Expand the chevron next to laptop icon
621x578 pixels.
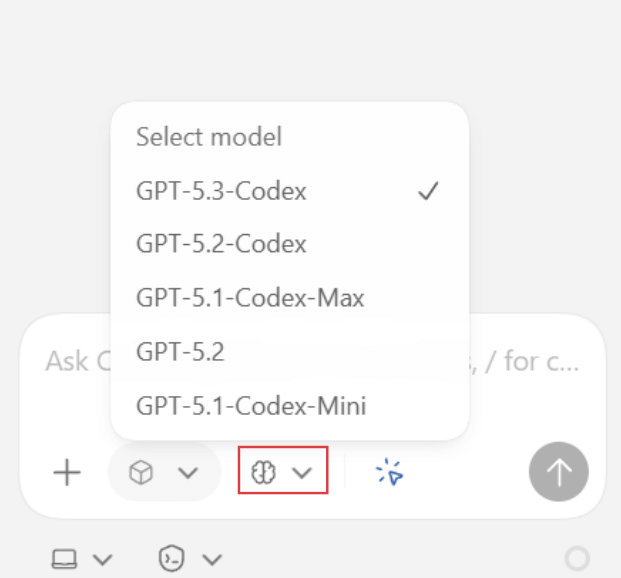coord(101,558)
